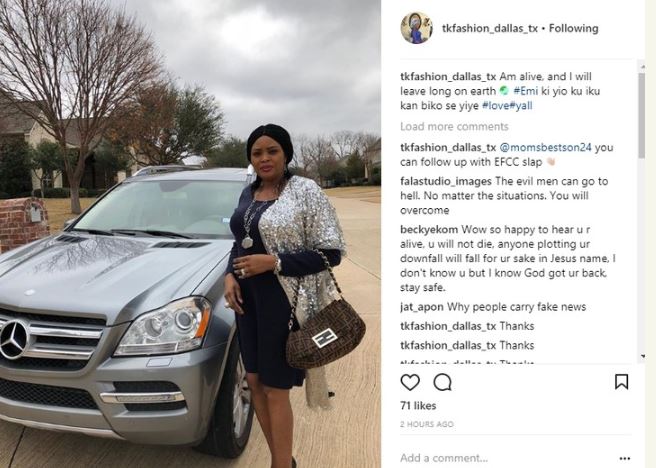Click the Add a comment field

507,458
